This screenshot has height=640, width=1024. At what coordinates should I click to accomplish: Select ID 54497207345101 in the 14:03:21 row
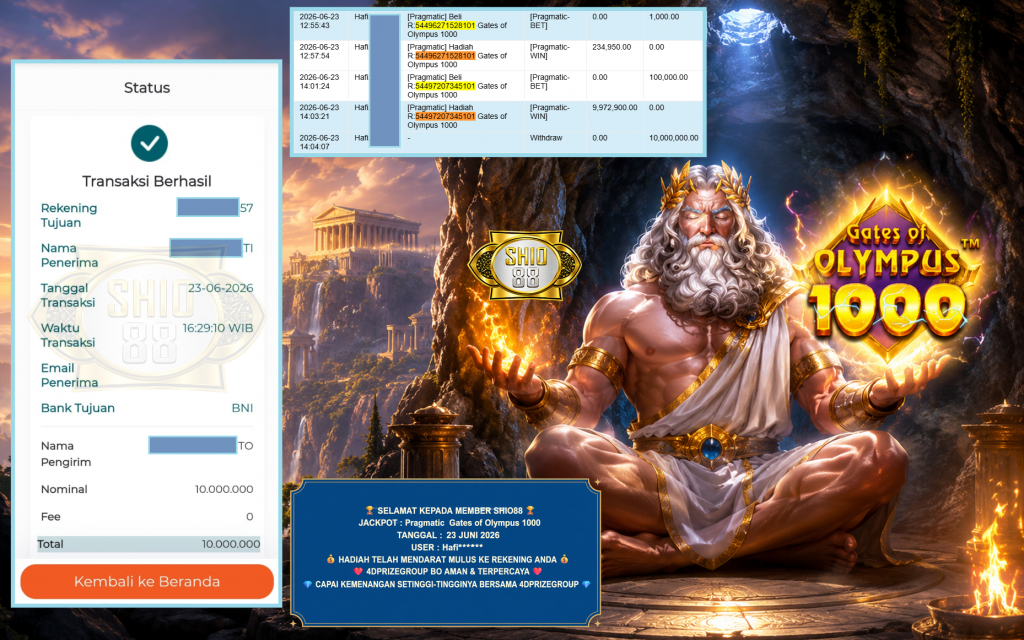(x=445, y=116)
